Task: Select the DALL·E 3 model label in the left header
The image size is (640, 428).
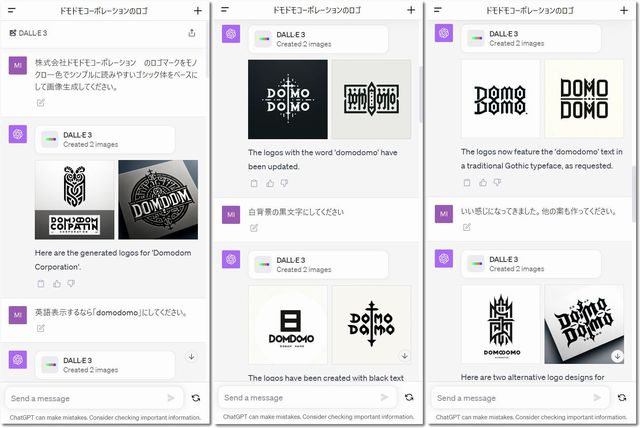Action: click(28, 33)
